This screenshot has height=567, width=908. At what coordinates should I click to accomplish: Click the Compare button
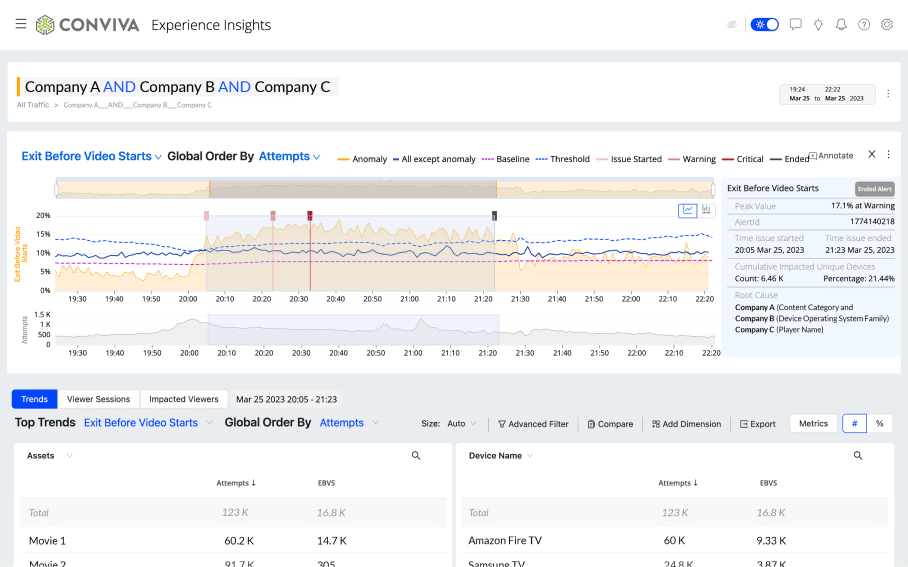coord(610,424)
